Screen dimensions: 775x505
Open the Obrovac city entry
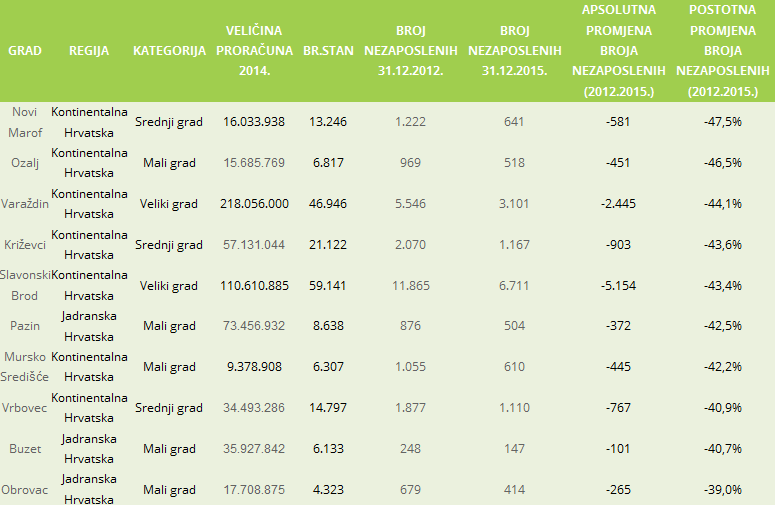(24, 490)
